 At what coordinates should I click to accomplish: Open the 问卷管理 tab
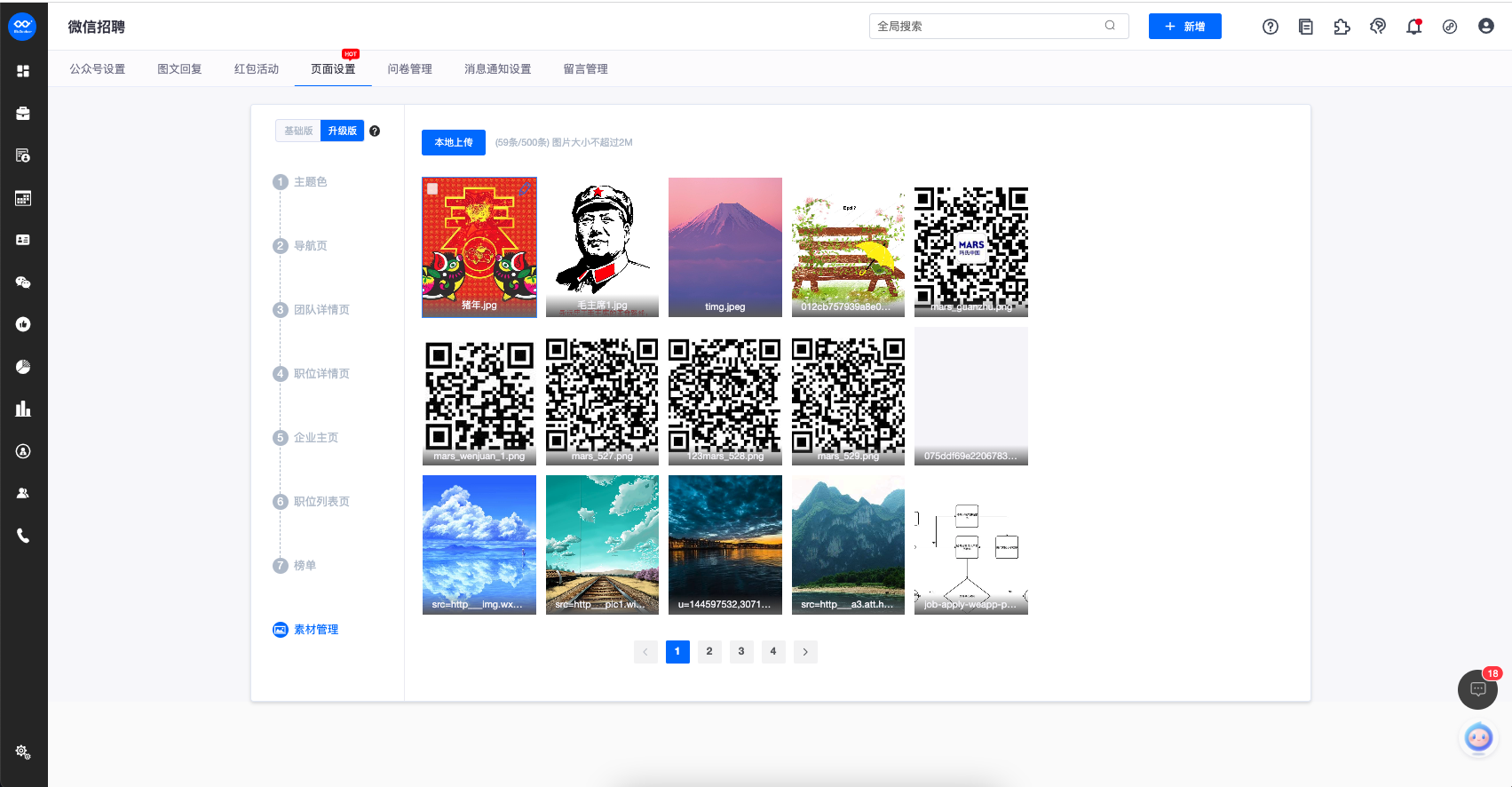[x=410, y=69]
